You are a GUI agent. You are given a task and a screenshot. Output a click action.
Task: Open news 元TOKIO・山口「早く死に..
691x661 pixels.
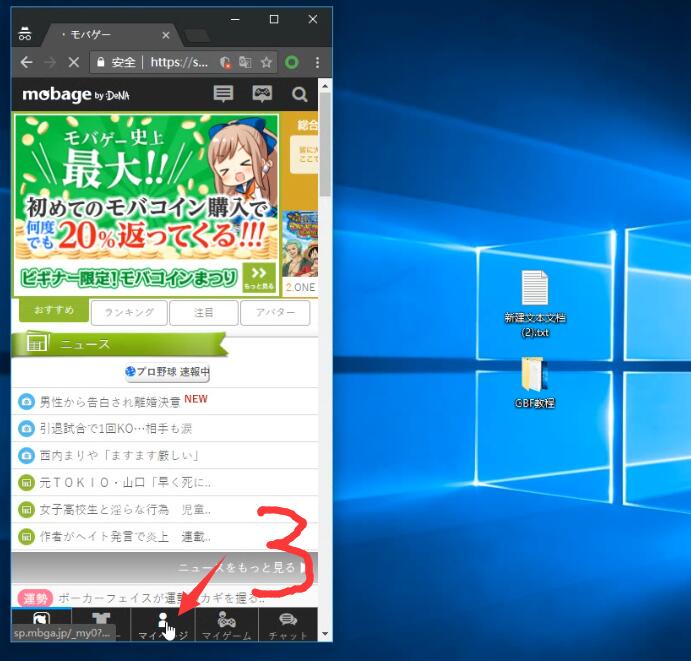(164, 483)
